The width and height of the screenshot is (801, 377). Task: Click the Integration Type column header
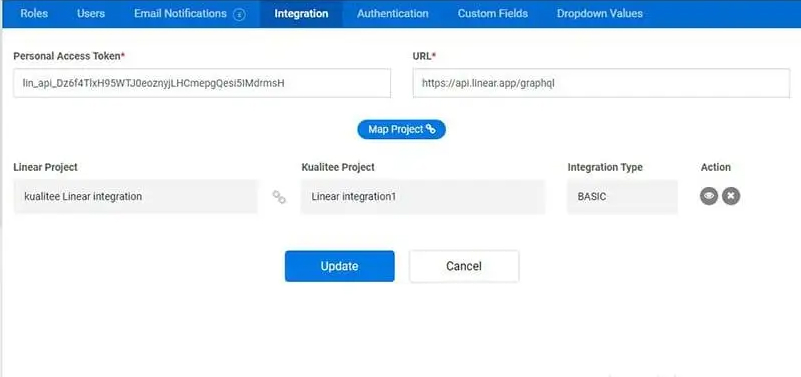click(x=605, y=167)
